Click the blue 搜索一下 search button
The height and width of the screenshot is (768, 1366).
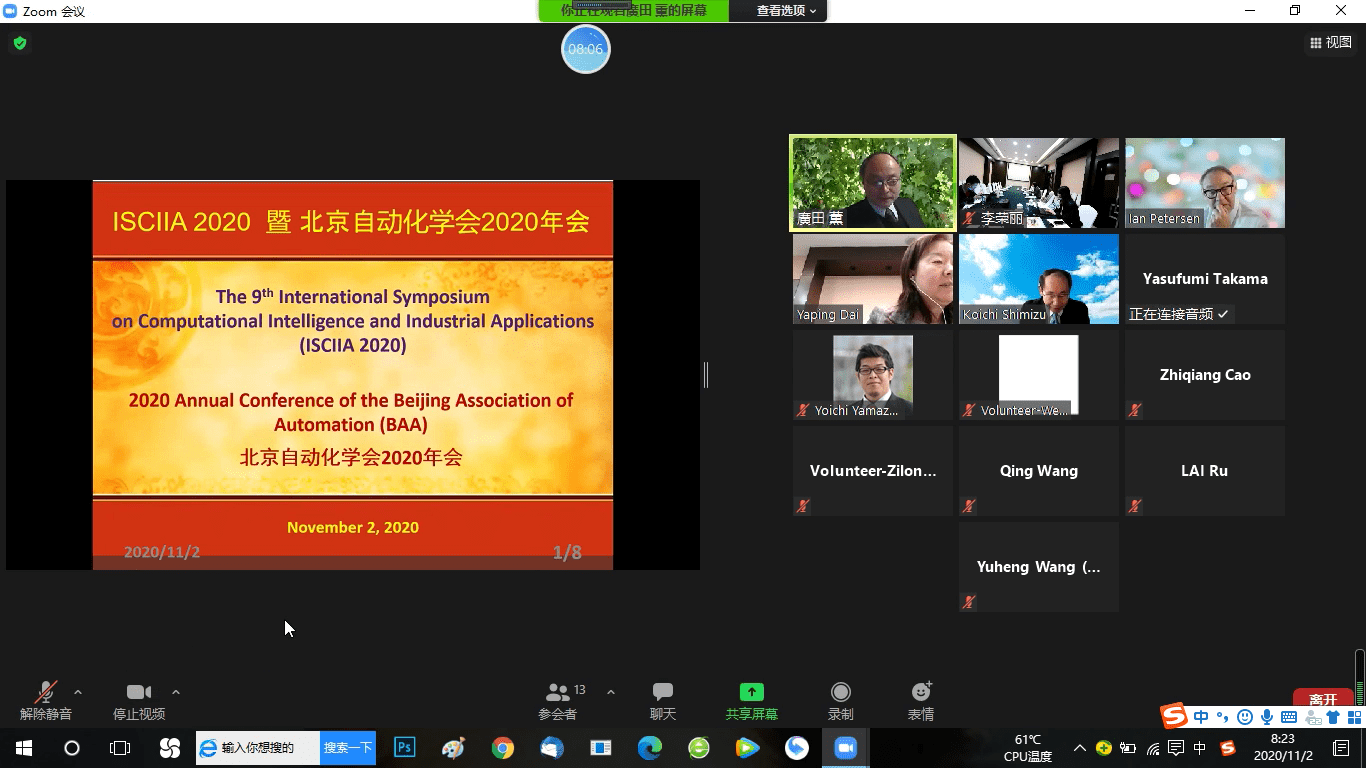click(x=348, y=748)
